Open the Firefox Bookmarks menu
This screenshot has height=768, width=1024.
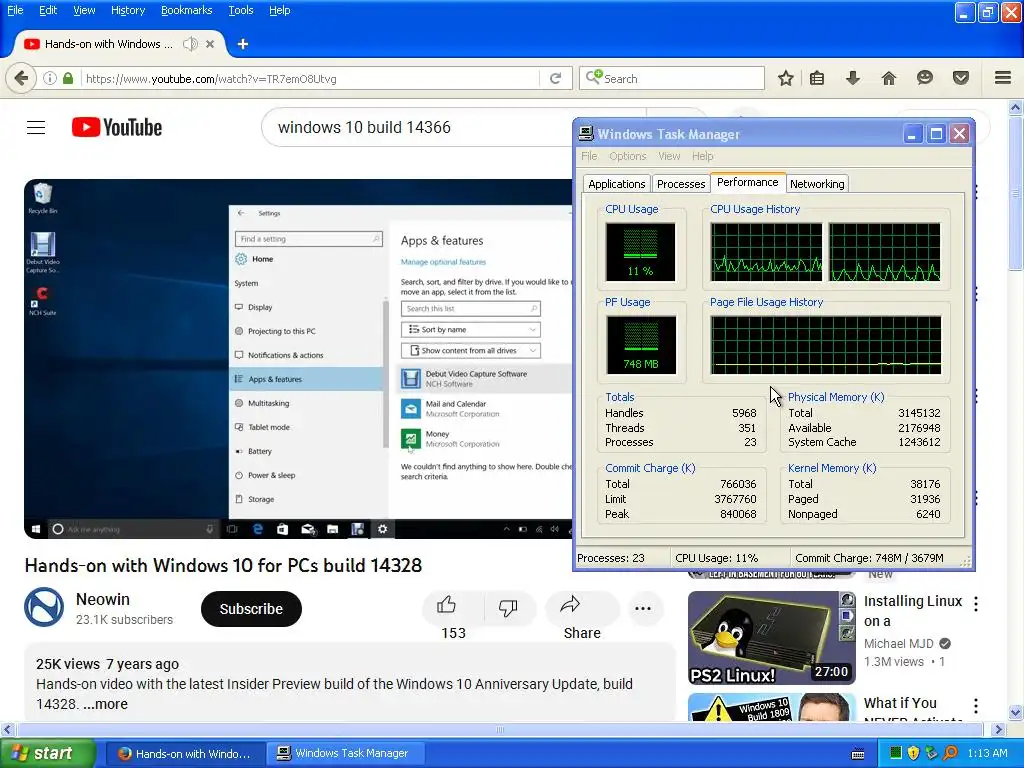pos(186,10)
